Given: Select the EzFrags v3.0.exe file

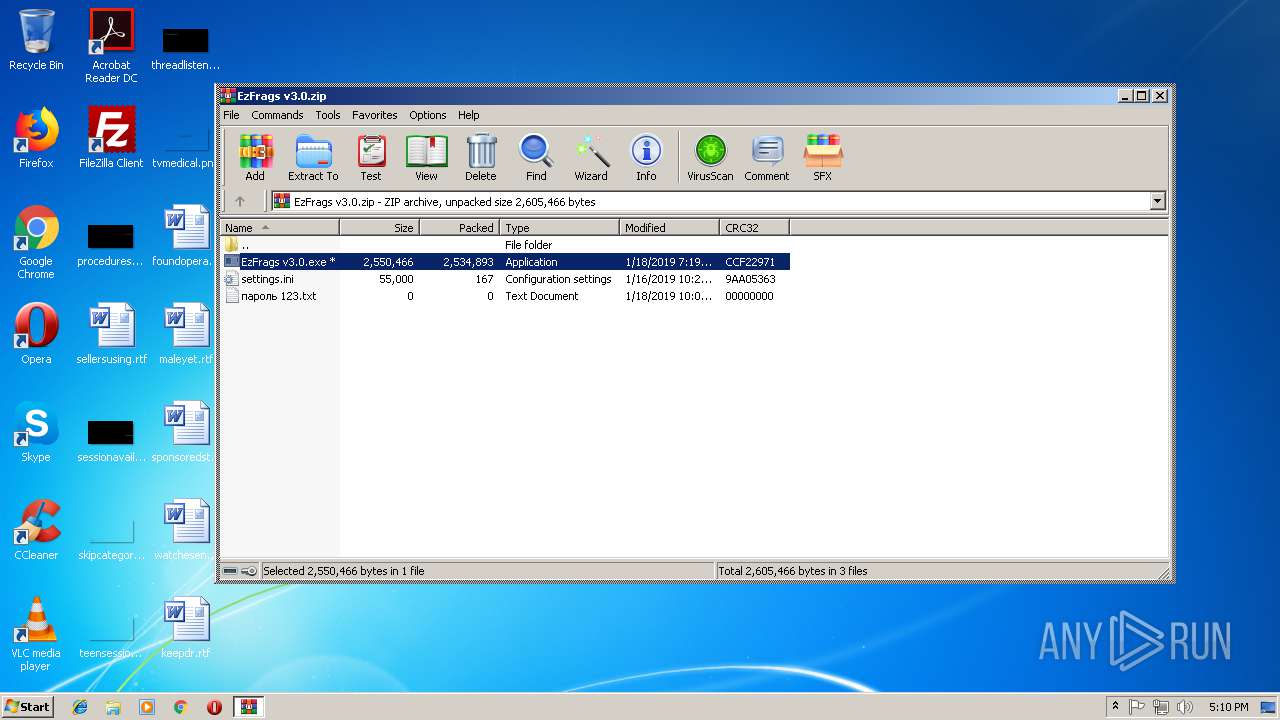Looking at the screenshot, I should (504, 262).
